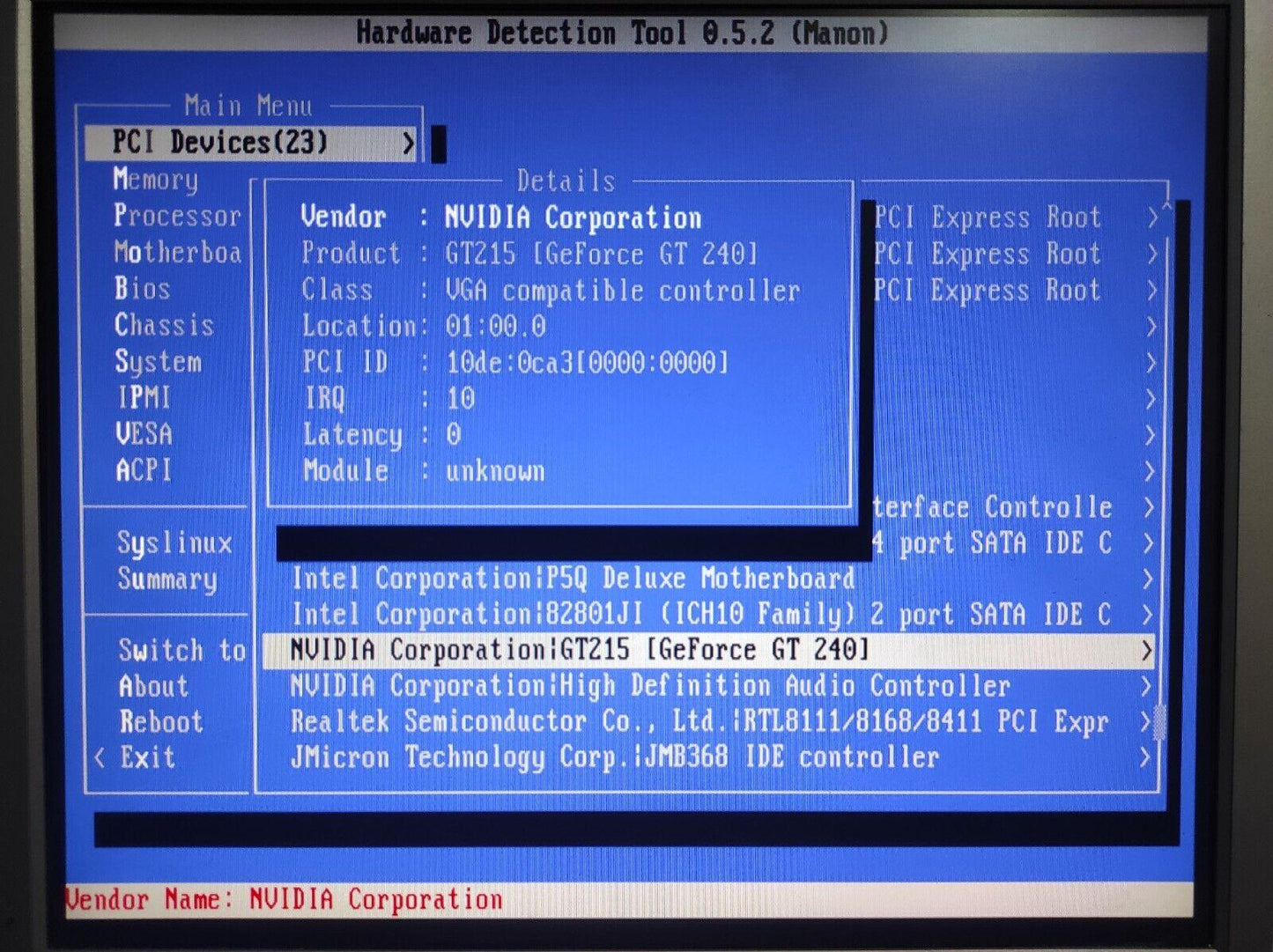This screenshot has width=1273, height=952.
Task: Open the Chassis menu item
Action: click(164, 325)
